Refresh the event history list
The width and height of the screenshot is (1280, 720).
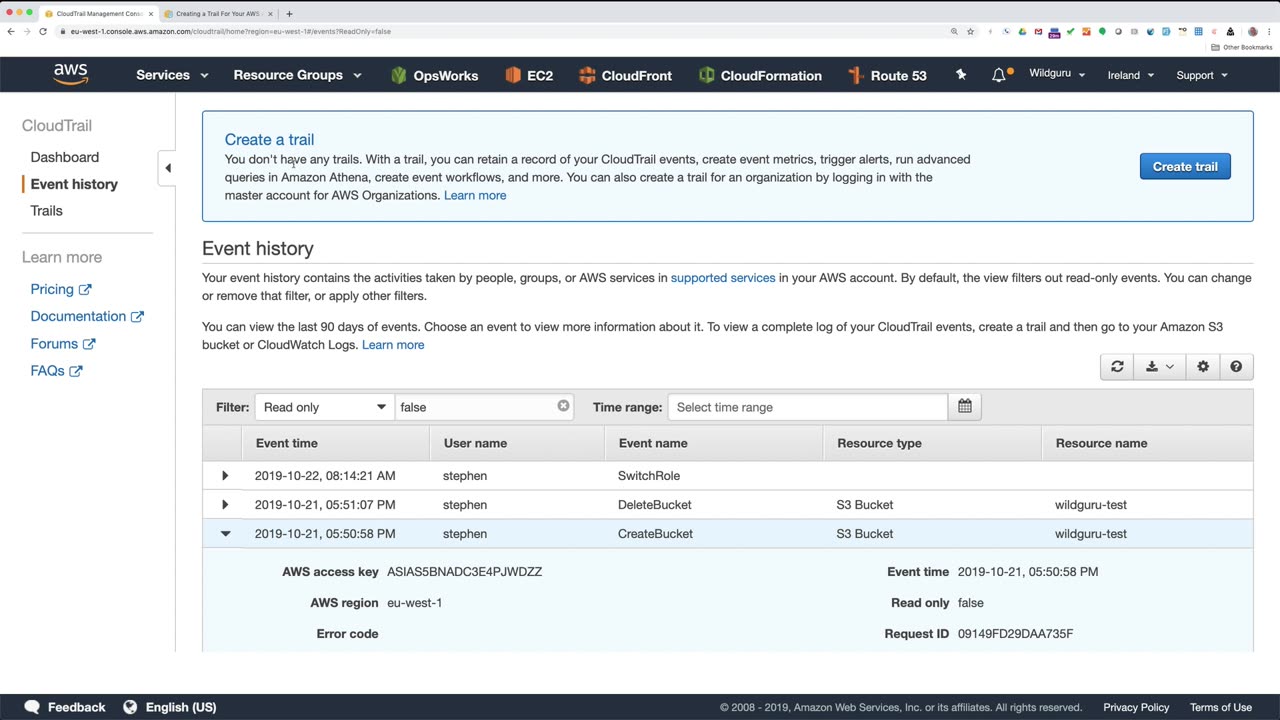[1117, 367]
